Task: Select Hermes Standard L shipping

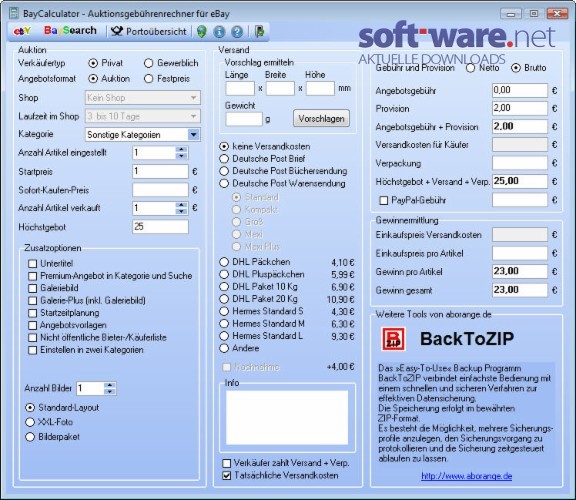Action: [x=224, y=336]
